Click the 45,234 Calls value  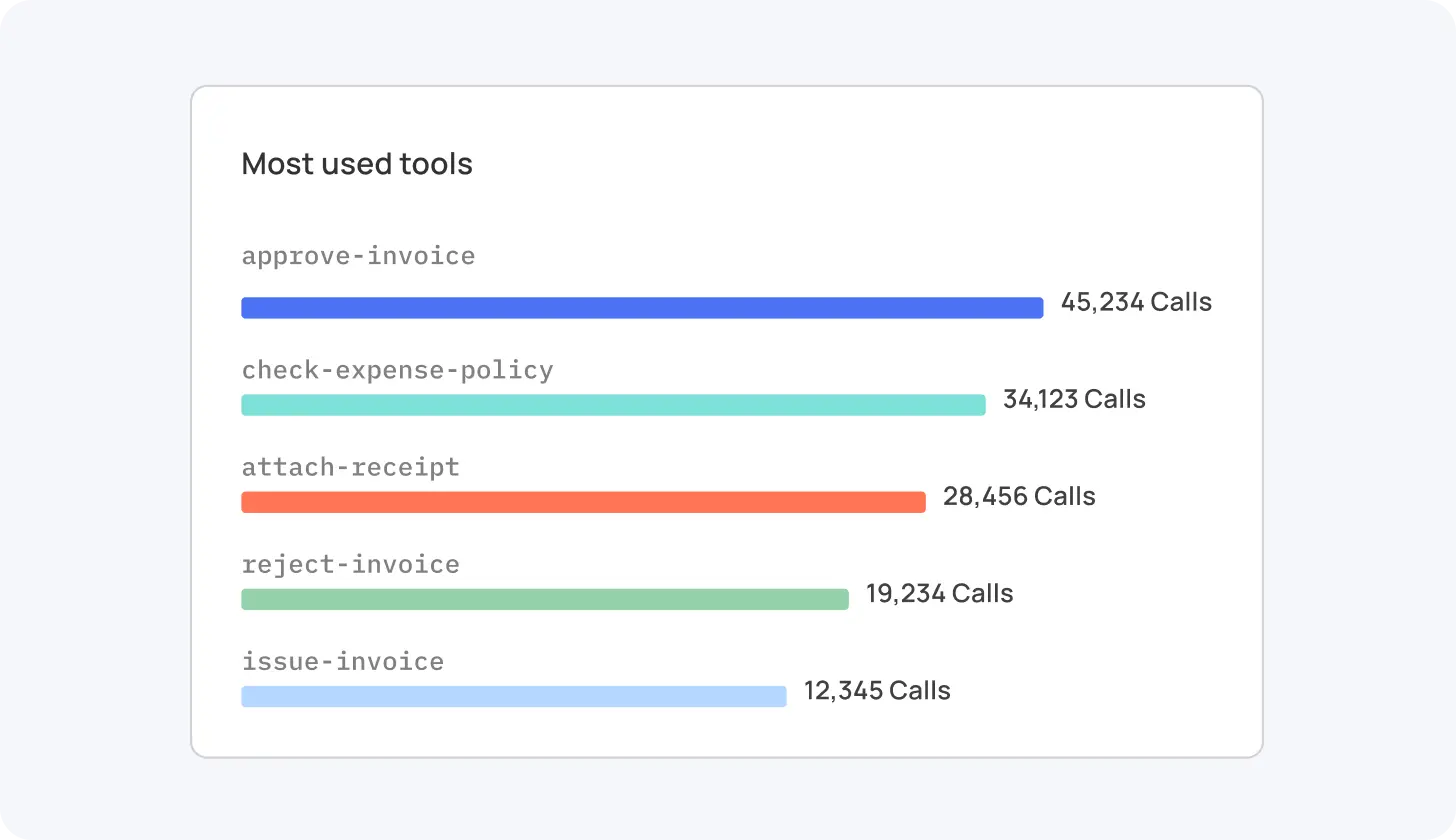[1136, 302]
